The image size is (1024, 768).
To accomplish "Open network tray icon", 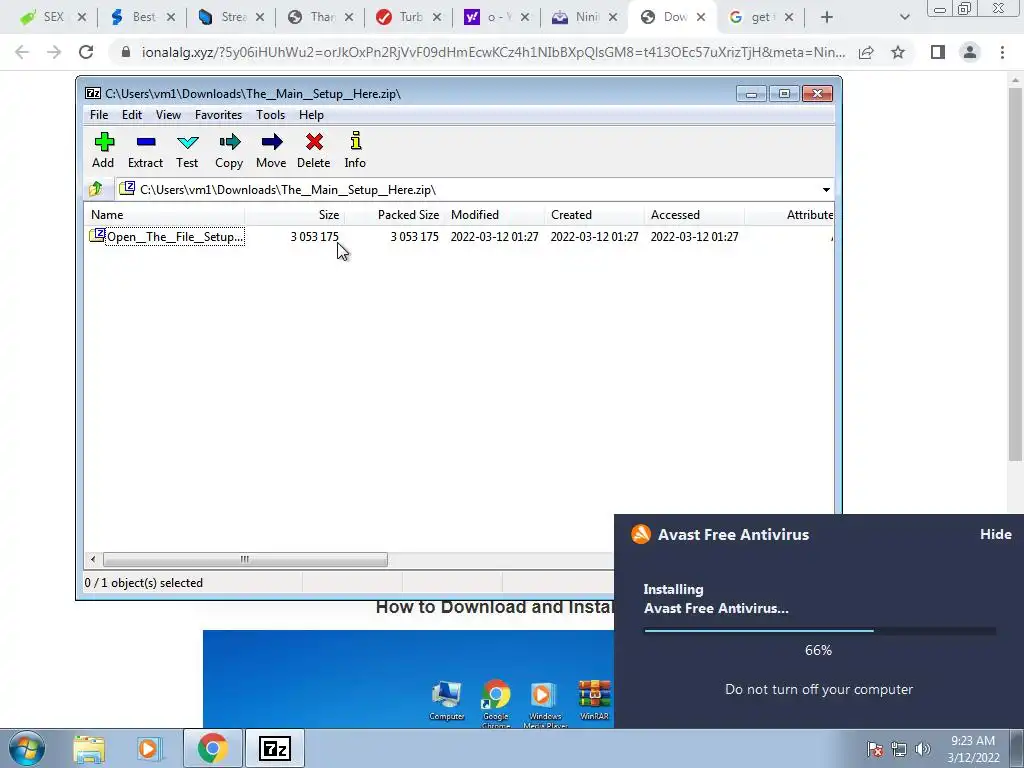I will click(899, 749).
